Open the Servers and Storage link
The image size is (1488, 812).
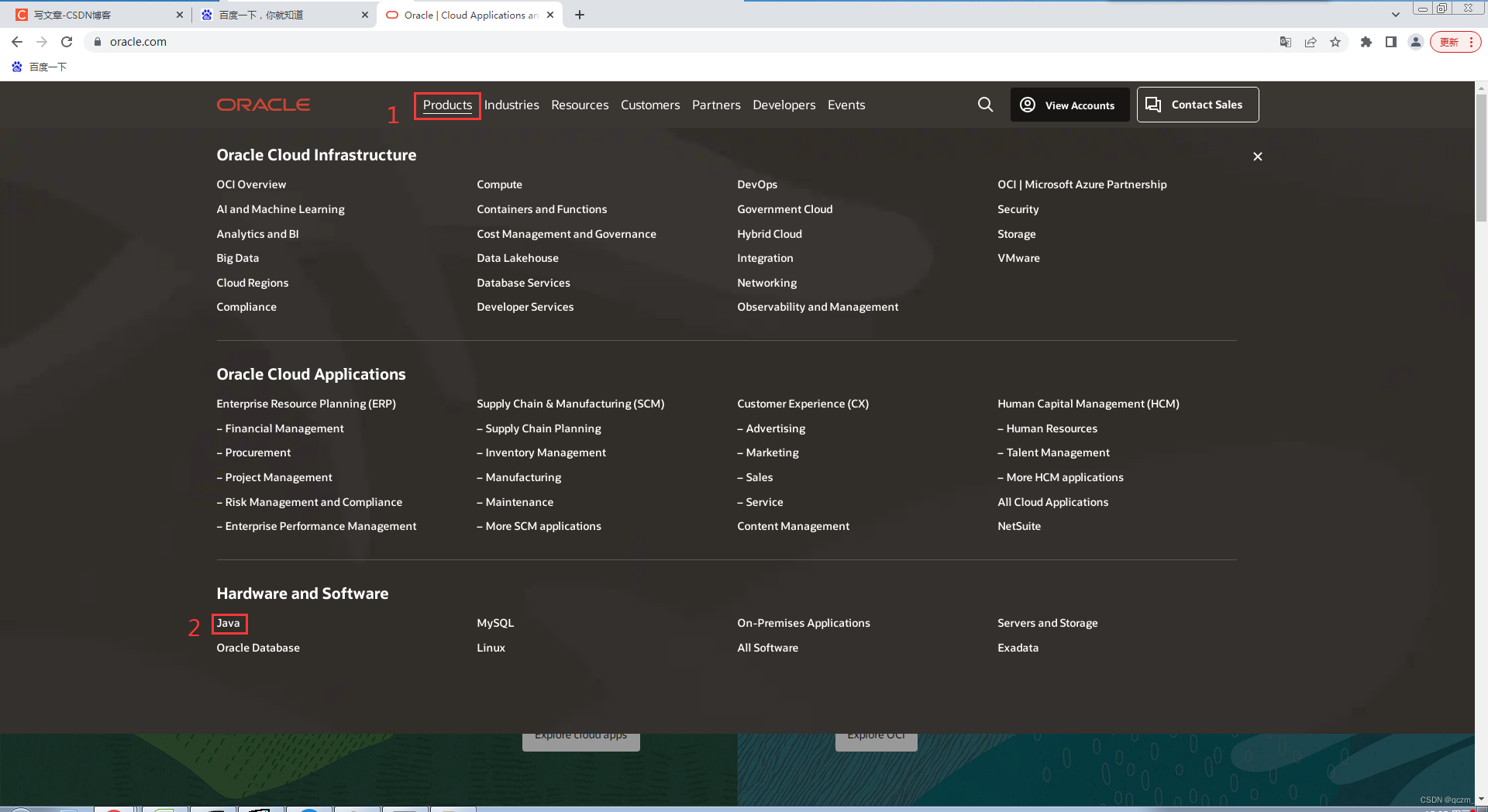[x=1047, y=623]
